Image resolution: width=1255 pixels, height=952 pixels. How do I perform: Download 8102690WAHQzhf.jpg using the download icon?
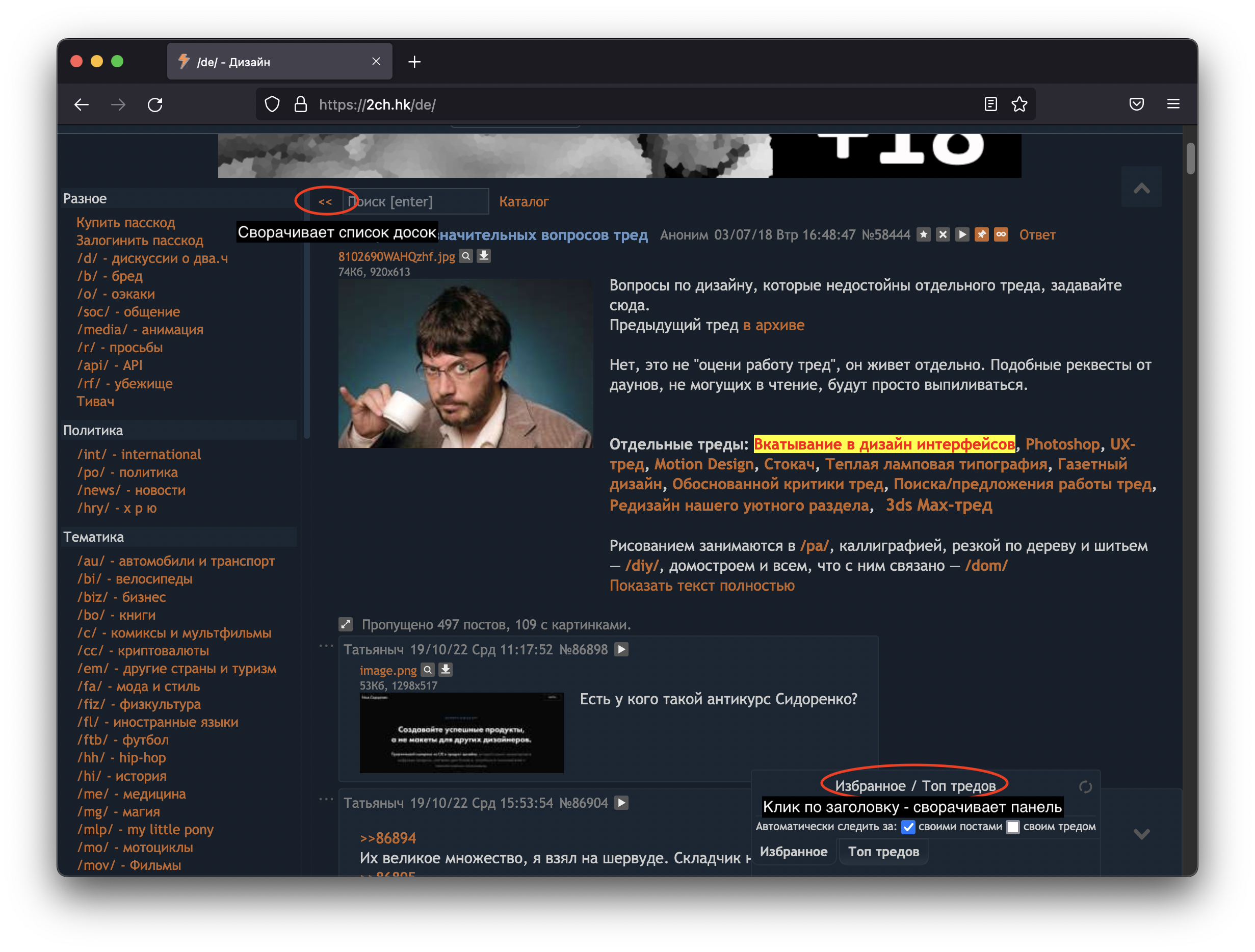(483, 256)
